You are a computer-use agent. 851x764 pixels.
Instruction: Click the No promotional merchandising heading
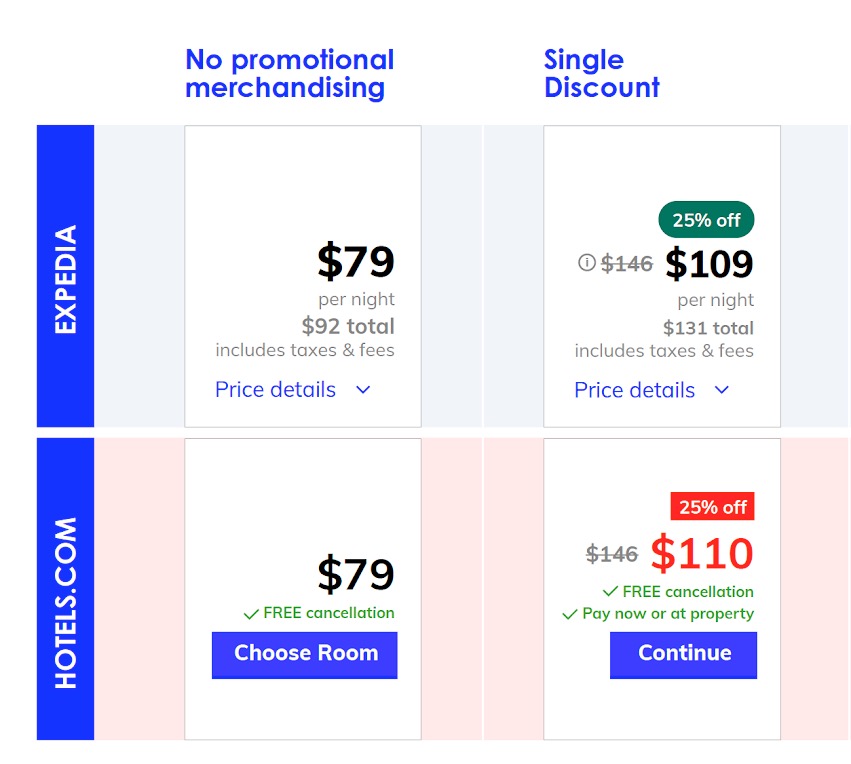[289, 73]
